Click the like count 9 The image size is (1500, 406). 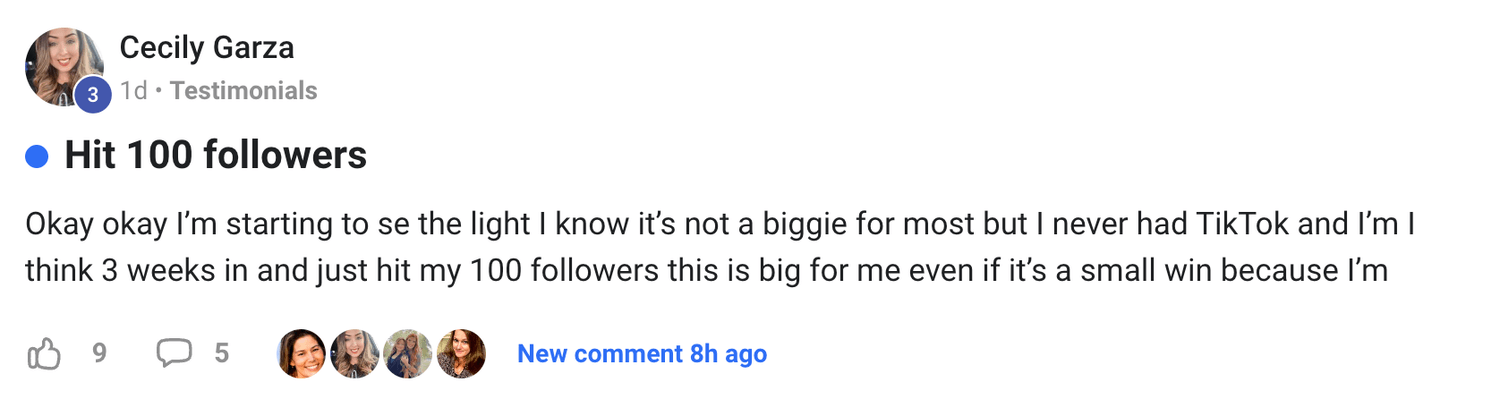point(99,353)
